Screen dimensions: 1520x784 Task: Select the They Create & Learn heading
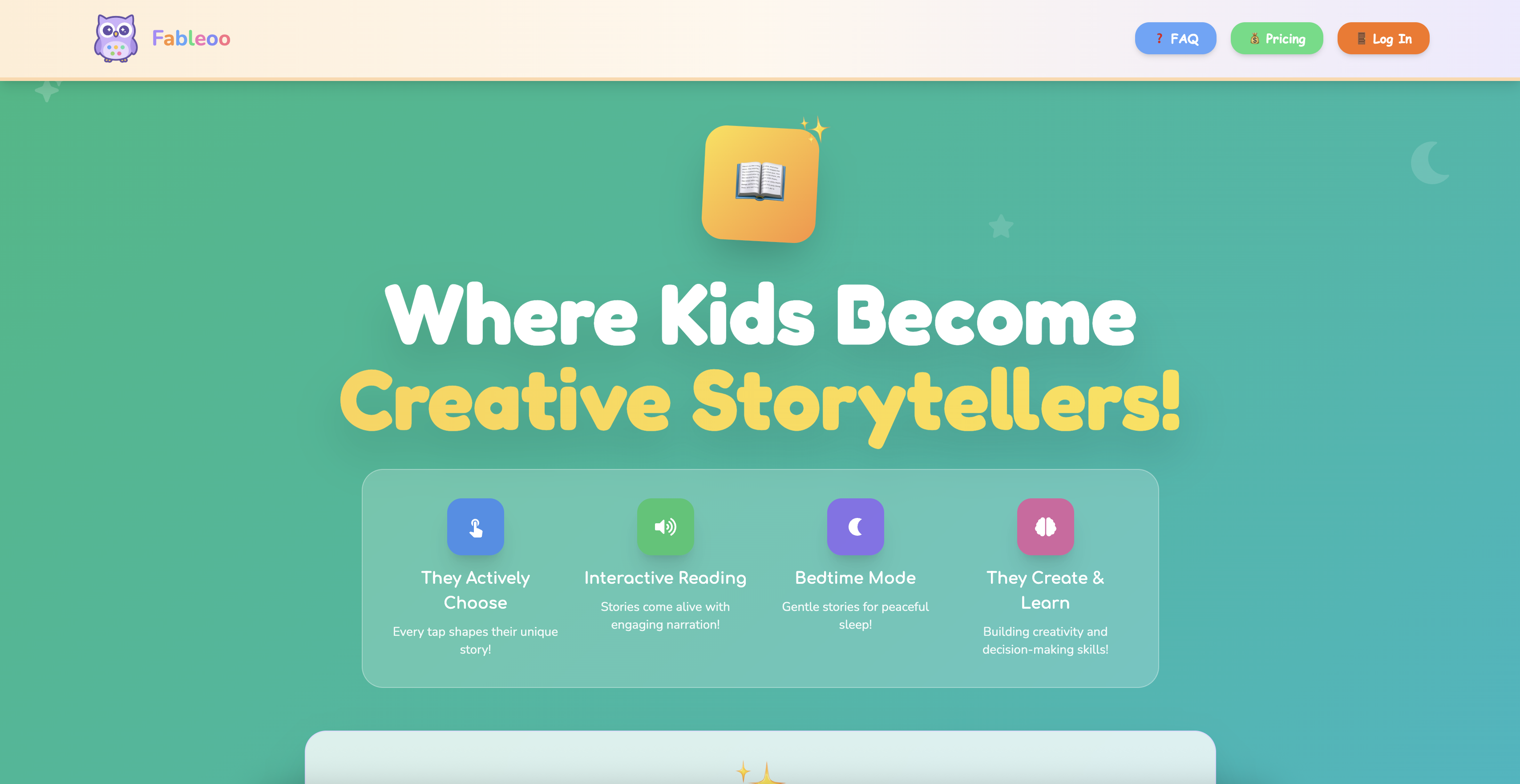[x=1045, y=590]
